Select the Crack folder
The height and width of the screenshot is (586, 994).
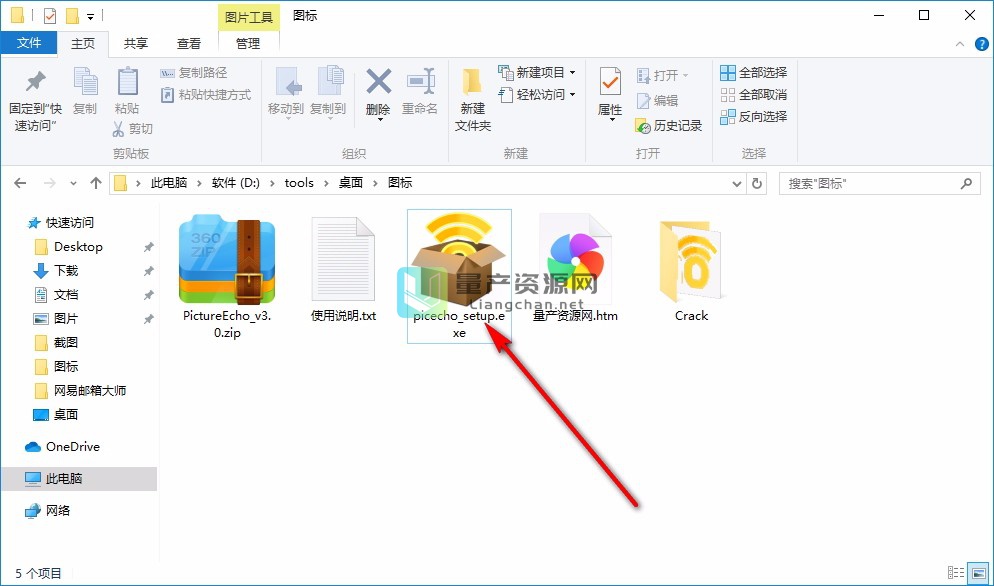point(691,271)
